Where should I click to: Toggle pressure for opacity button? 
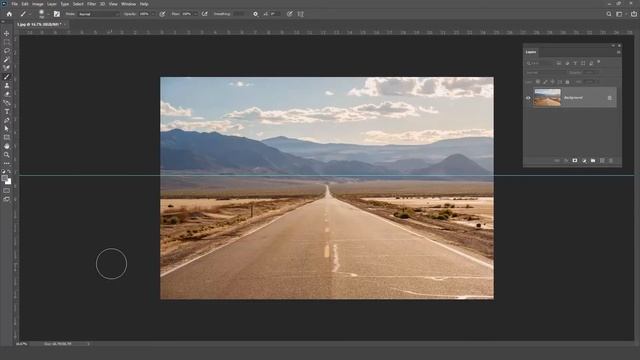[162, 14]
